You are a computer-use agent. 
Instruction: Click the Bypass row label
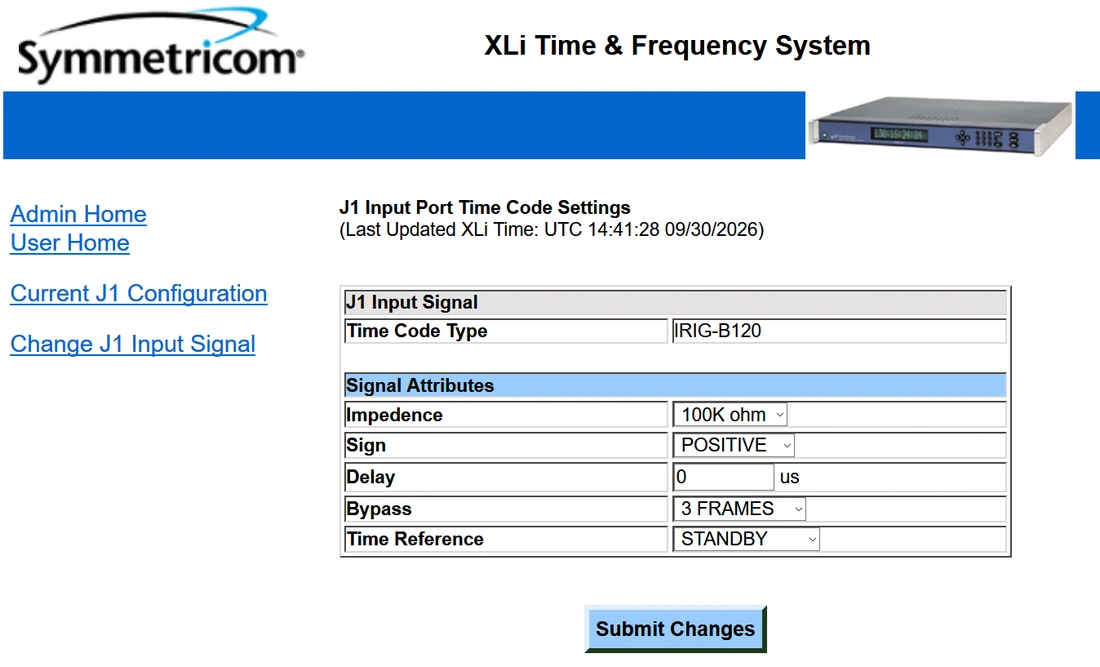click(380, 508)
